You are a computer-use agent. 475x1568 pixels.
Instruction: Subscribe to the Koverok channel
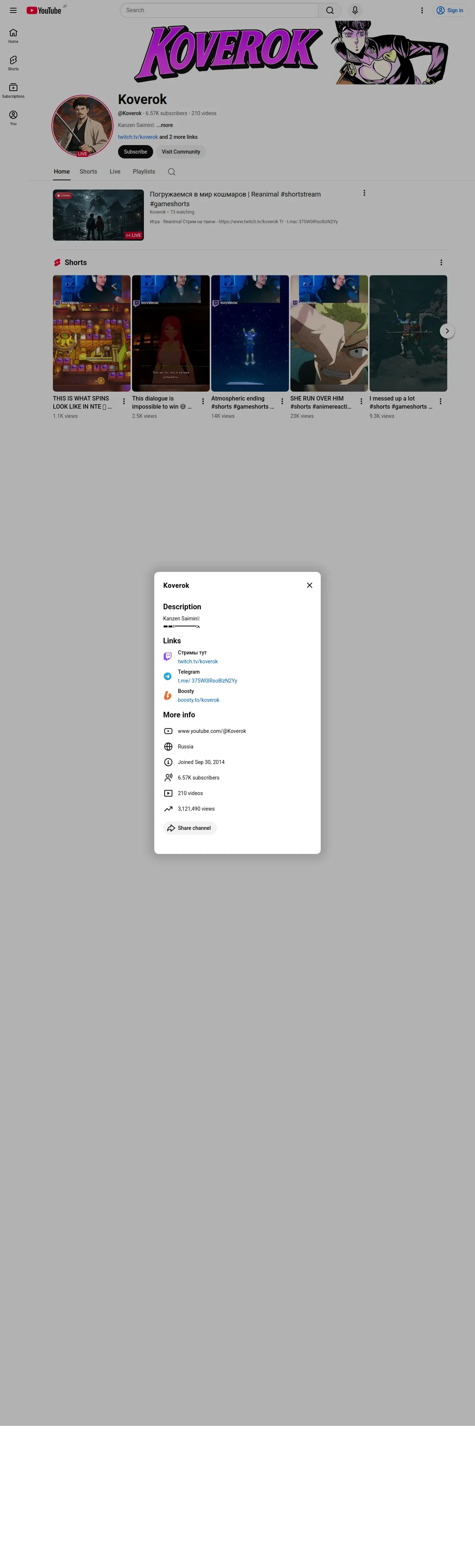point(135,151)
